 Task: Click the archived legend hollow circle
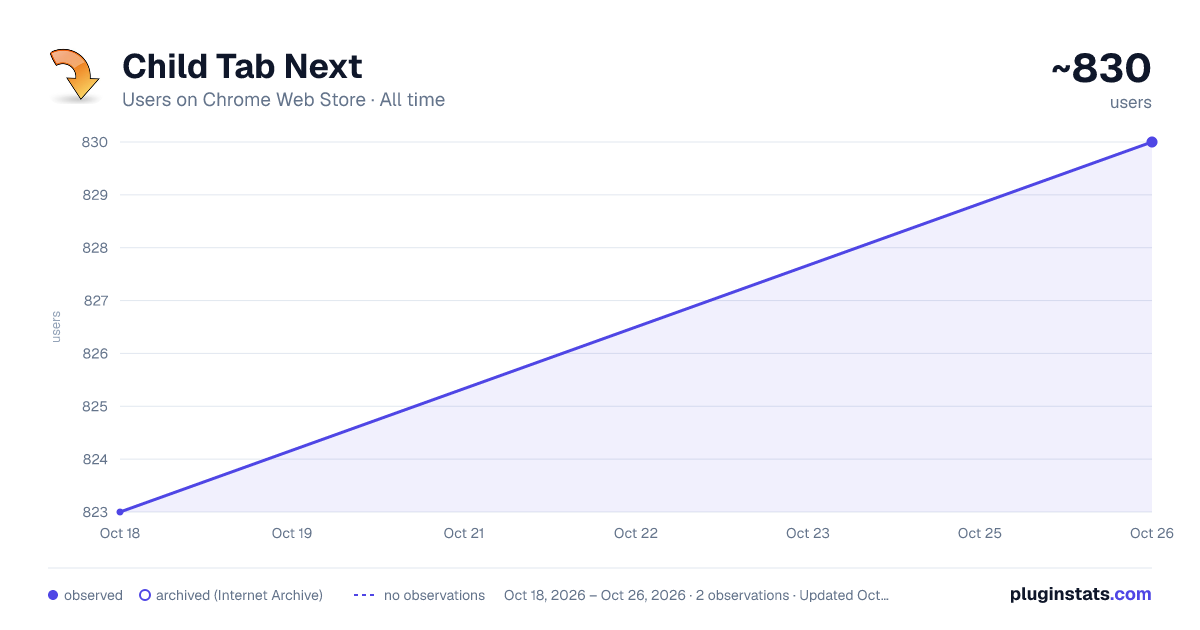coord(145,595)
